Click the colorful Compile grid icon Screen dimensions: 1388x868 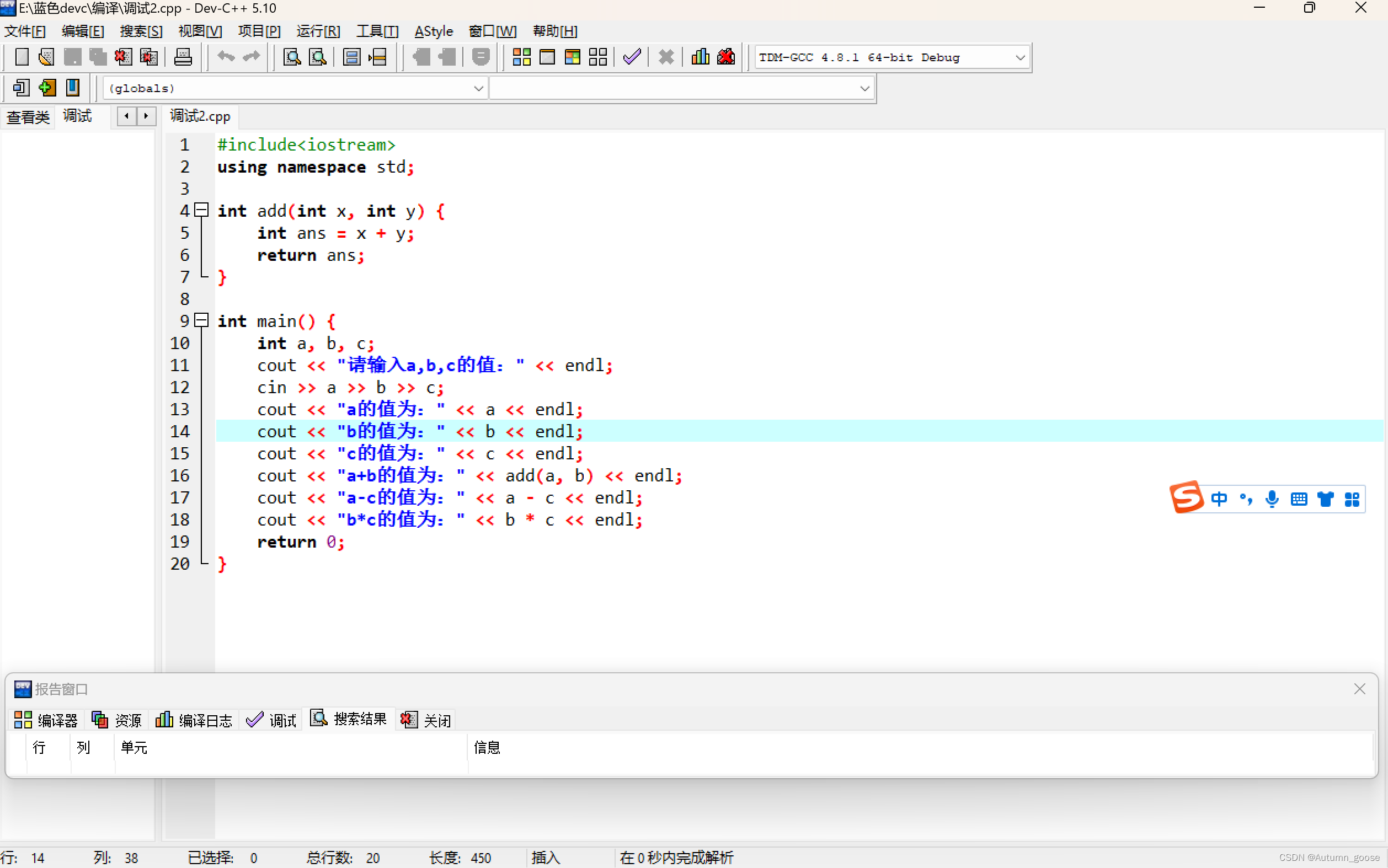point(521,57)
